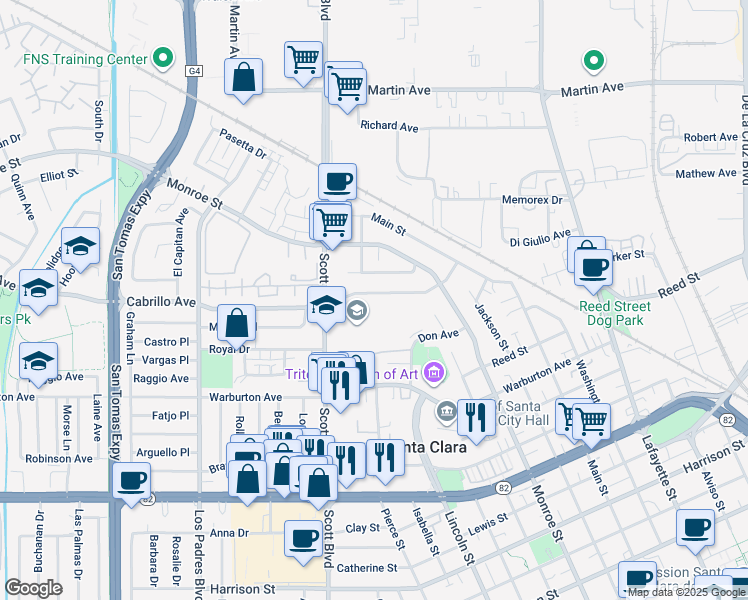Open the coffee marker near Parker St

point(593,269)
